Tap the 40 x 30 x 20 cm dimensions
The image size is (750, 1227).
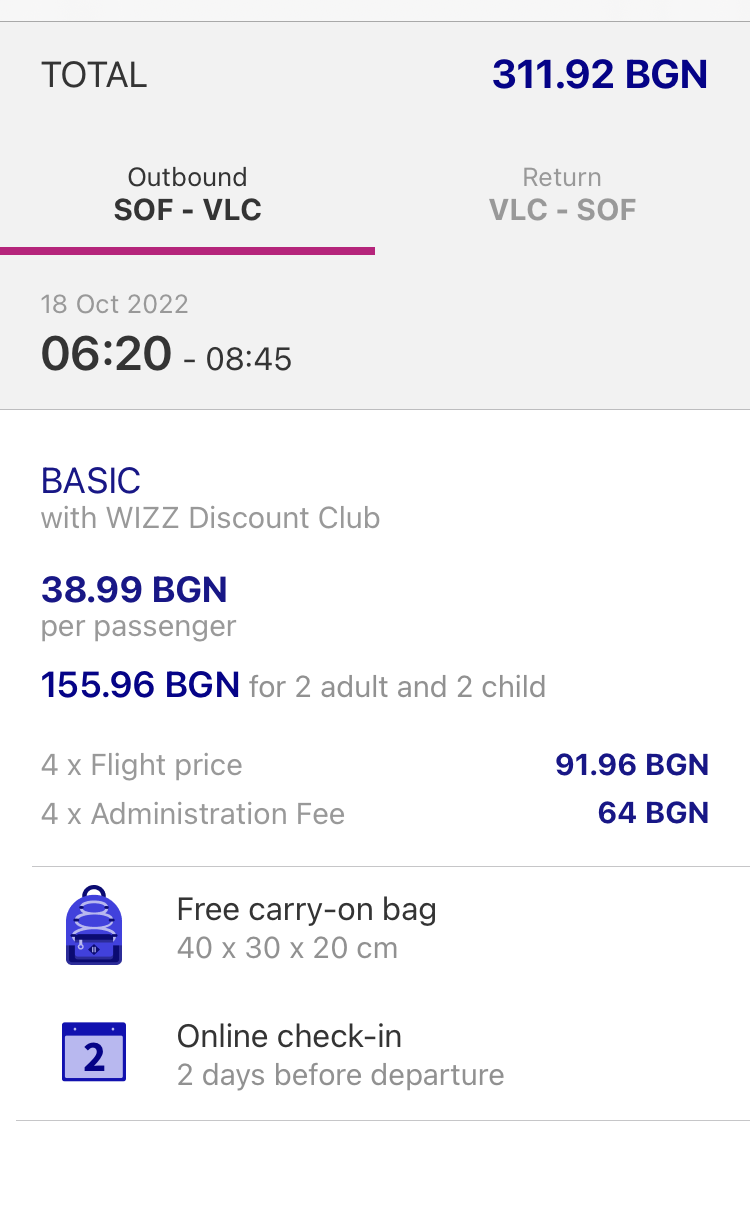coord(287,947)
